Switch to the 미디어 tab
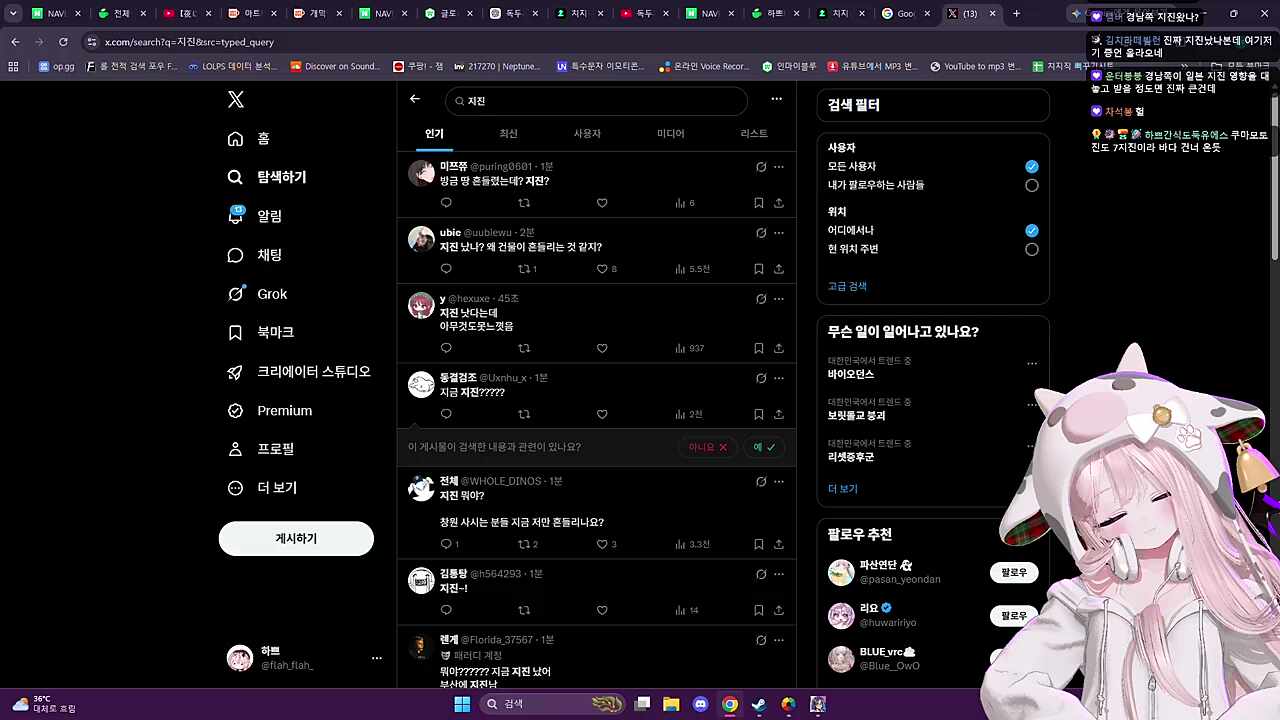The height and width of the screenshot is (720, 1280). [671, 134]
